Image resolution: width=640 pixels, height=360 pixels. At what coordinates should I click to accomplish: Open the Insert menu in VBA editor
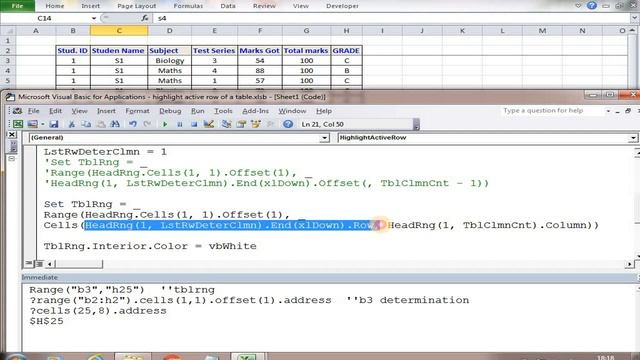click(x=106, y=111)
